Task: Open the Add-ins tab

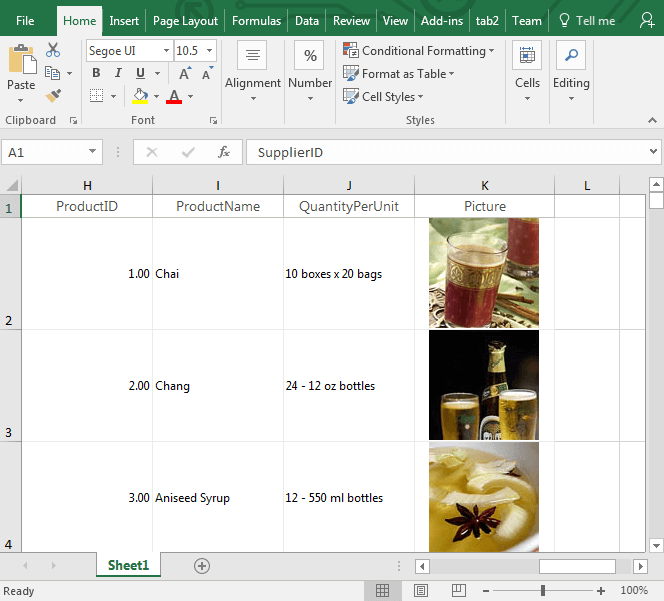Action: [442, 21]
